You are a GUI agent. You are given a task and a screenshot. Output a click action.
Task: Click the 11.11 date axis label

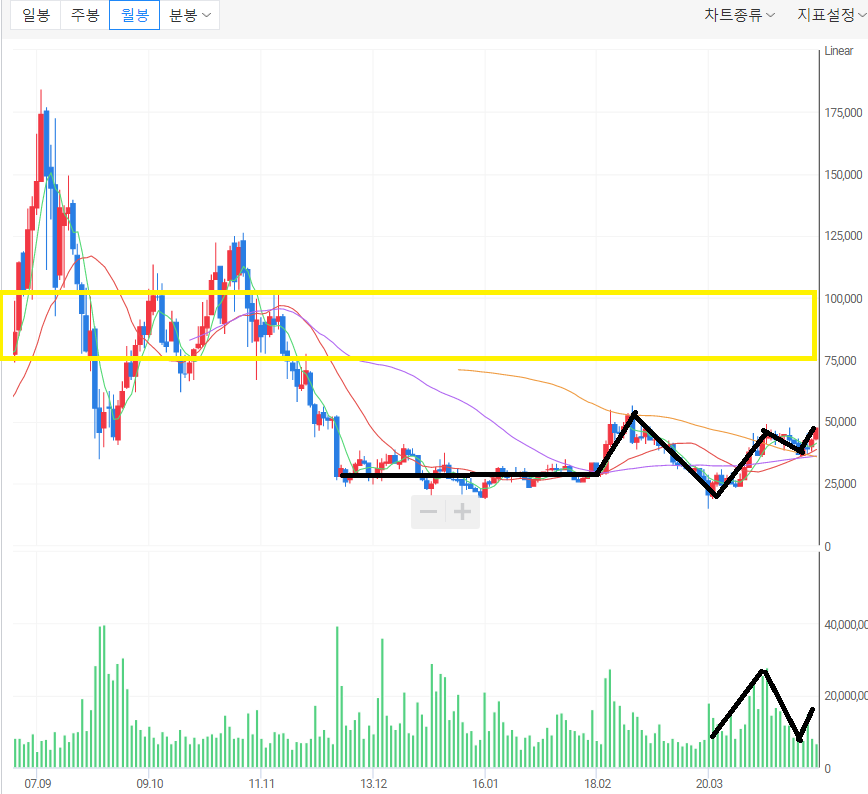coord(261,783)
